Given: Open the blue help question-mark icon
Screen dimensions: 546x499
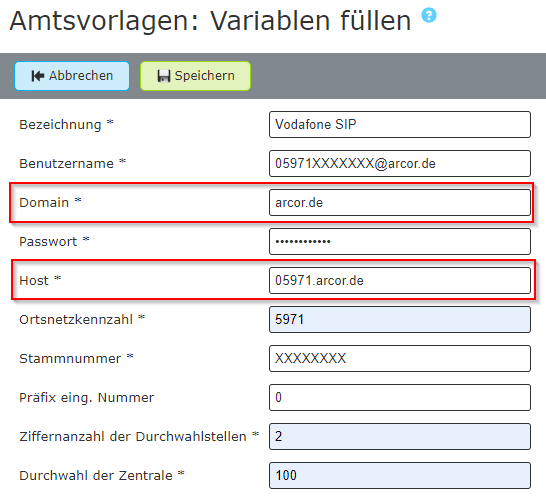Looking at the screenshot, I should click(429, 15).
